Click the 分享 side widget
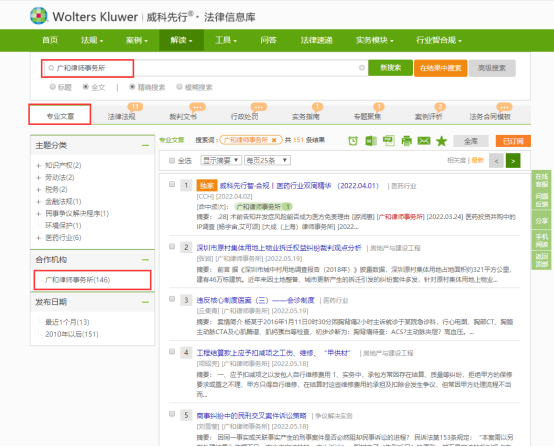This screenshot has height=447, width=554. 541,220
